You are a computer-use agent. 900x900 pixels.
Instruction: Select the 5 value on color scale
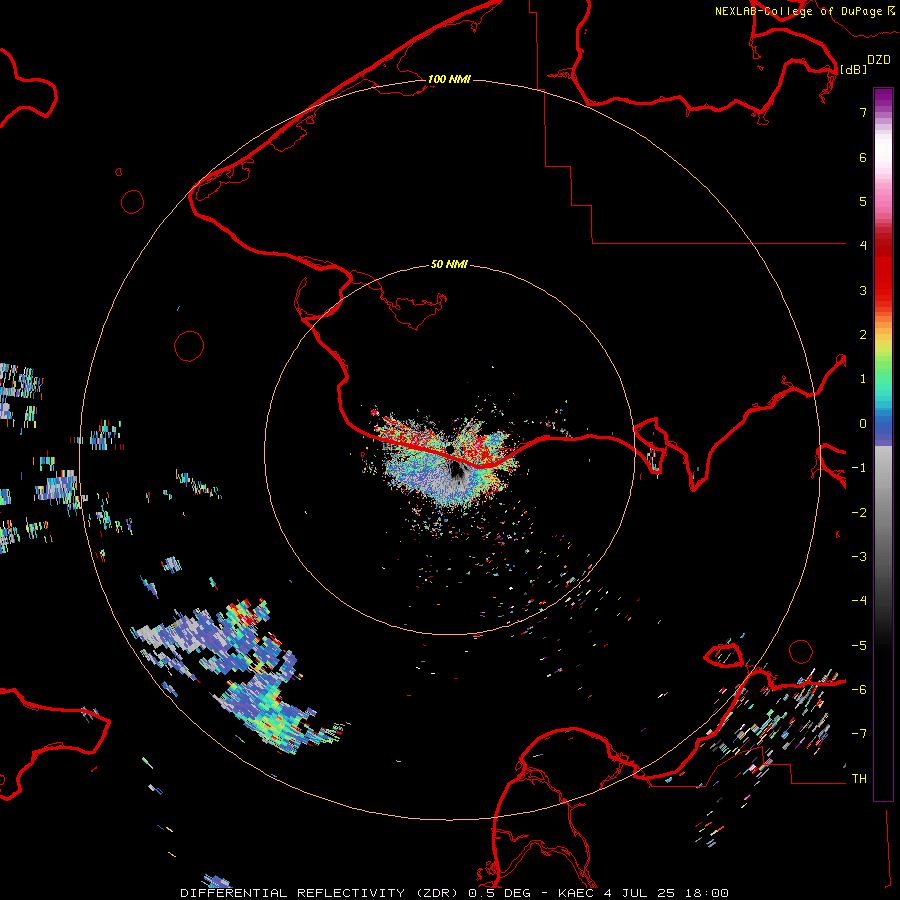click(863, 201)
